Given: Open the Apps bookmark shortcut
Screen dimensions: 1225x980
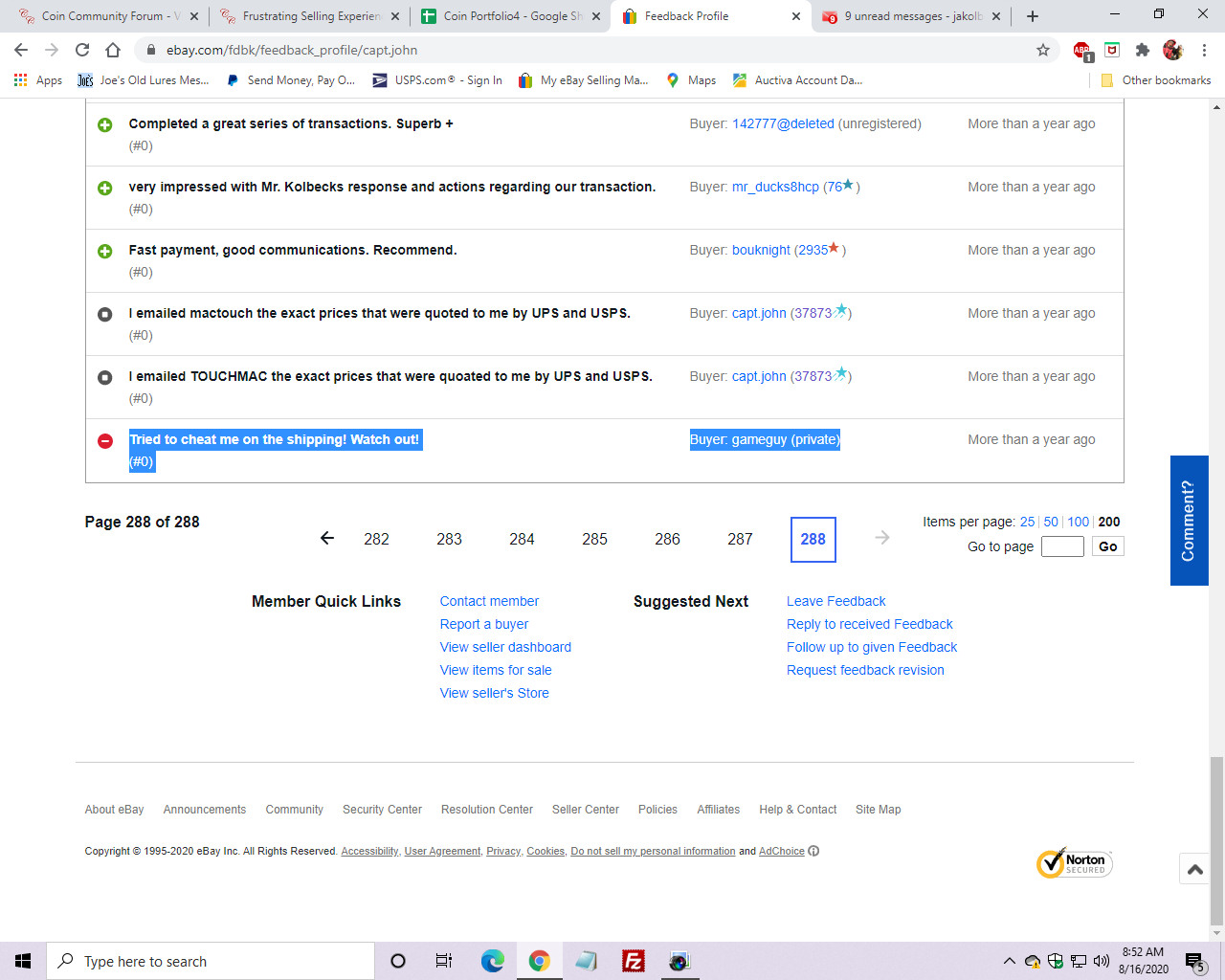Looking at the screenshot, I should [39, 80].
